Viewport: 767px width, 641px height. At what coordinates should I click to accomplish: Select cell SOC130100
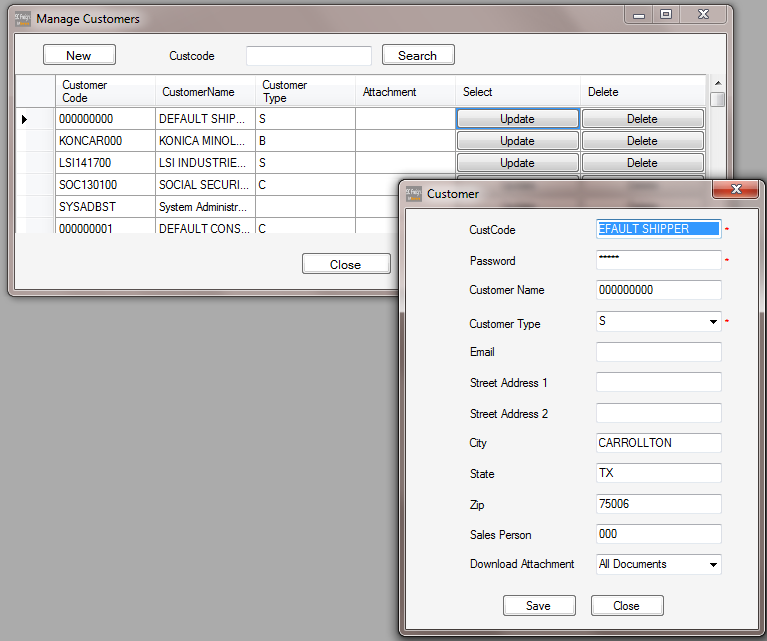pyautogui.click(x=105, y=185)
